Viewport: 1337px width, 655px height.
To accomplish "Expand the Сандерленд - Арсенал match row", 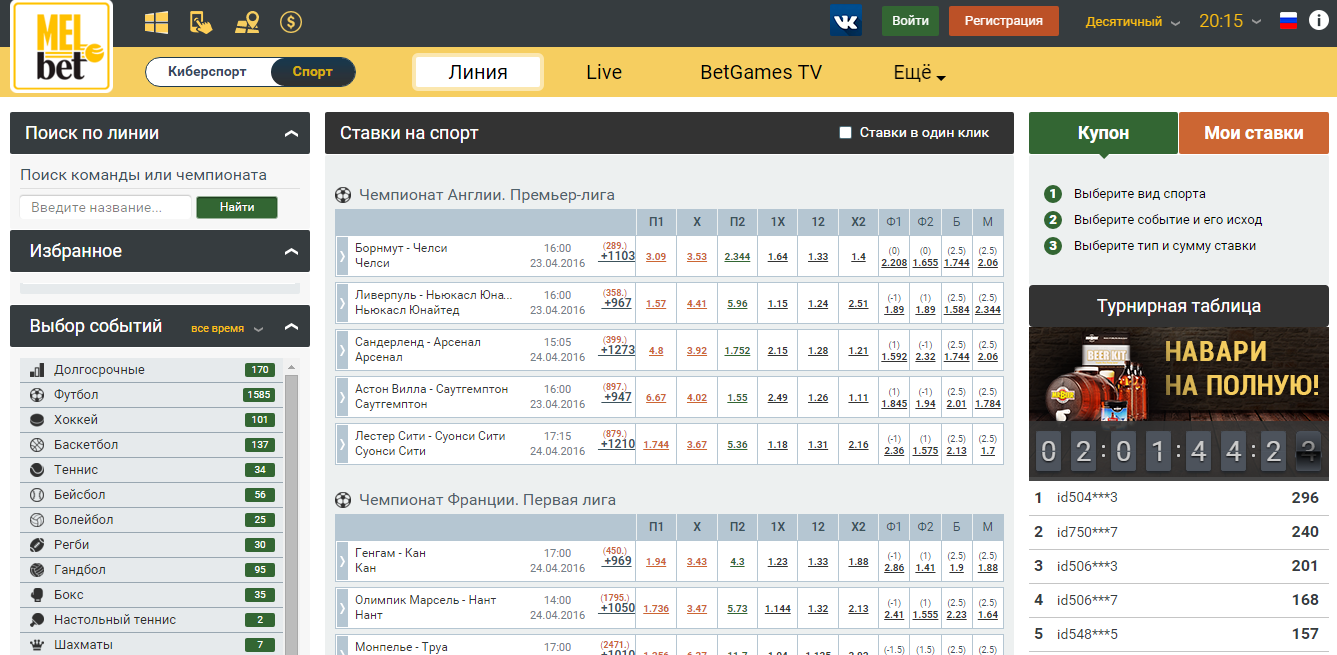I will coord(342,350).
